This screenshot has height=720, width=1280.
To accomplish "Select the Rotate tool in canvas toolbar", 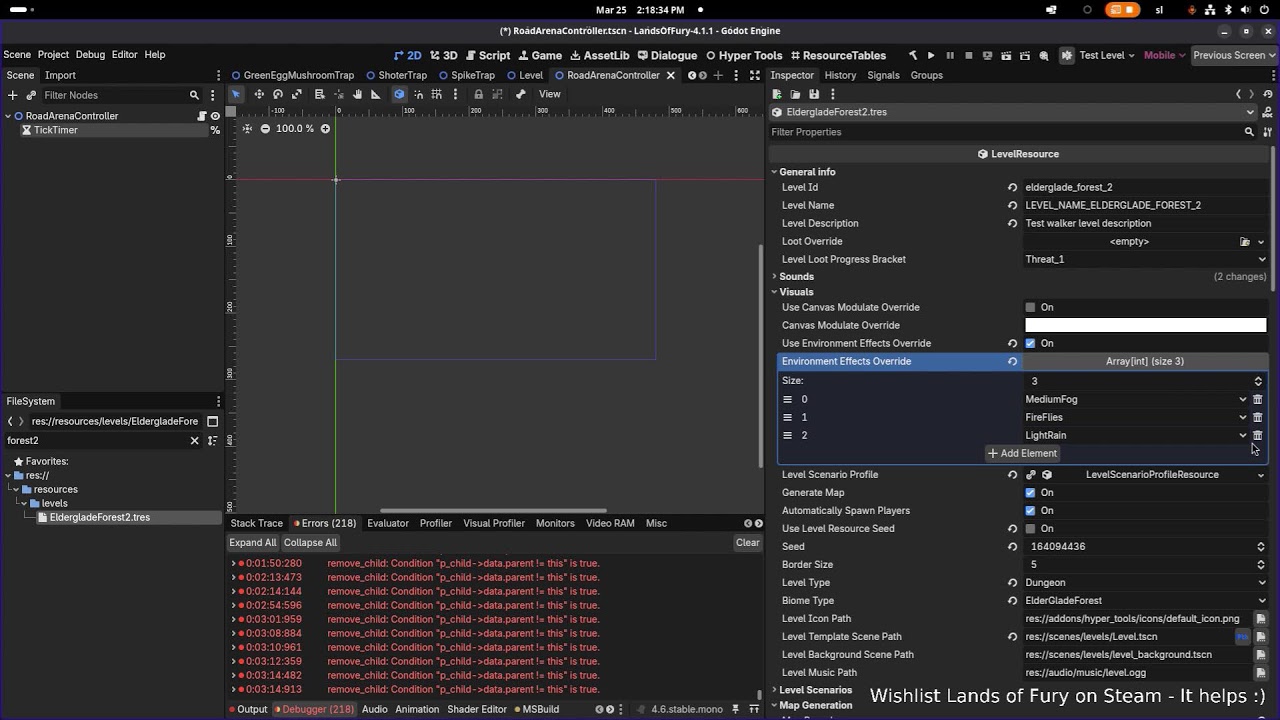I will click(x=278, y=94).
